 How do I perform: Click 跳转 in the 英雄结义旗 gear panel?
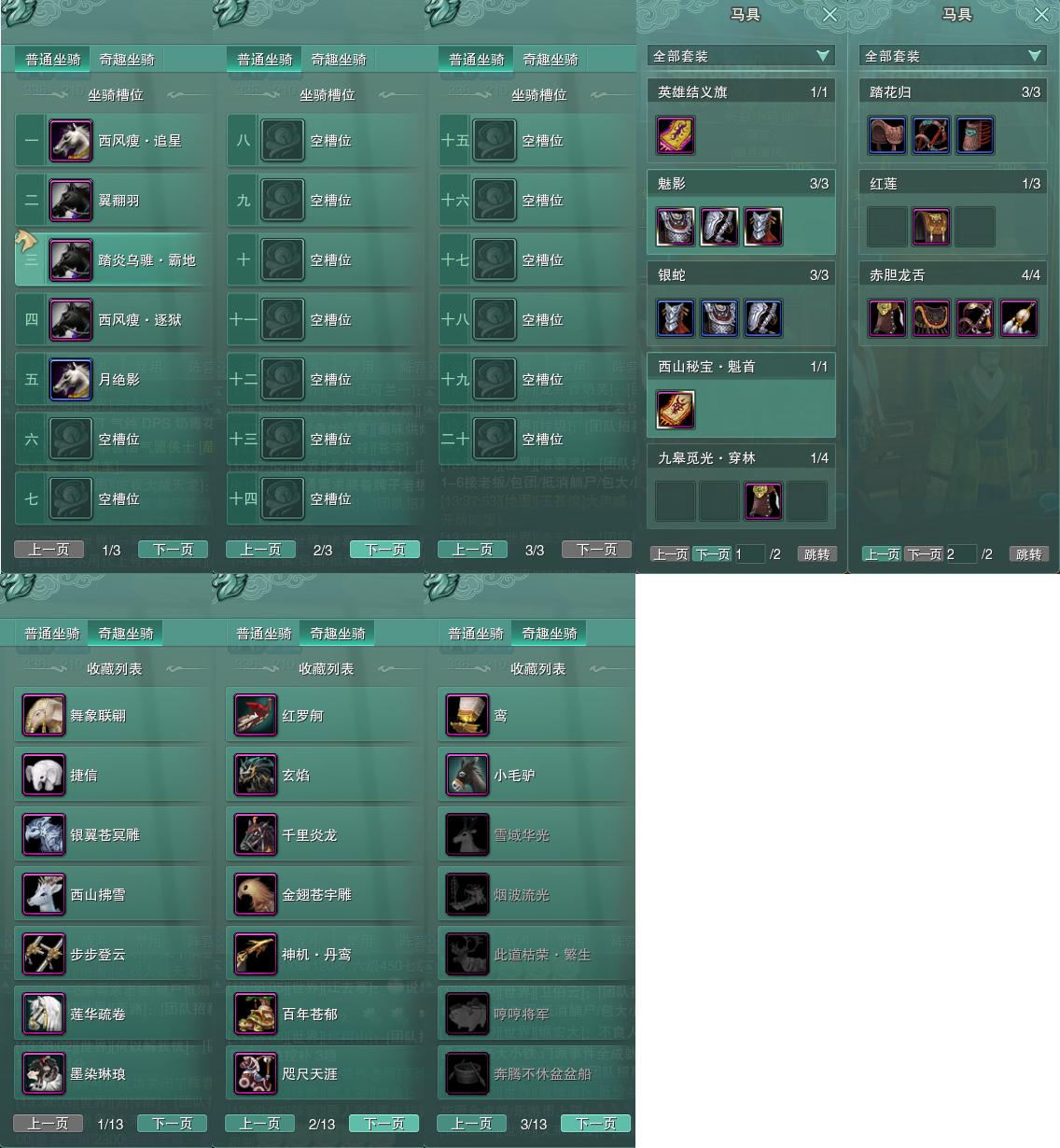click(817, 554)
